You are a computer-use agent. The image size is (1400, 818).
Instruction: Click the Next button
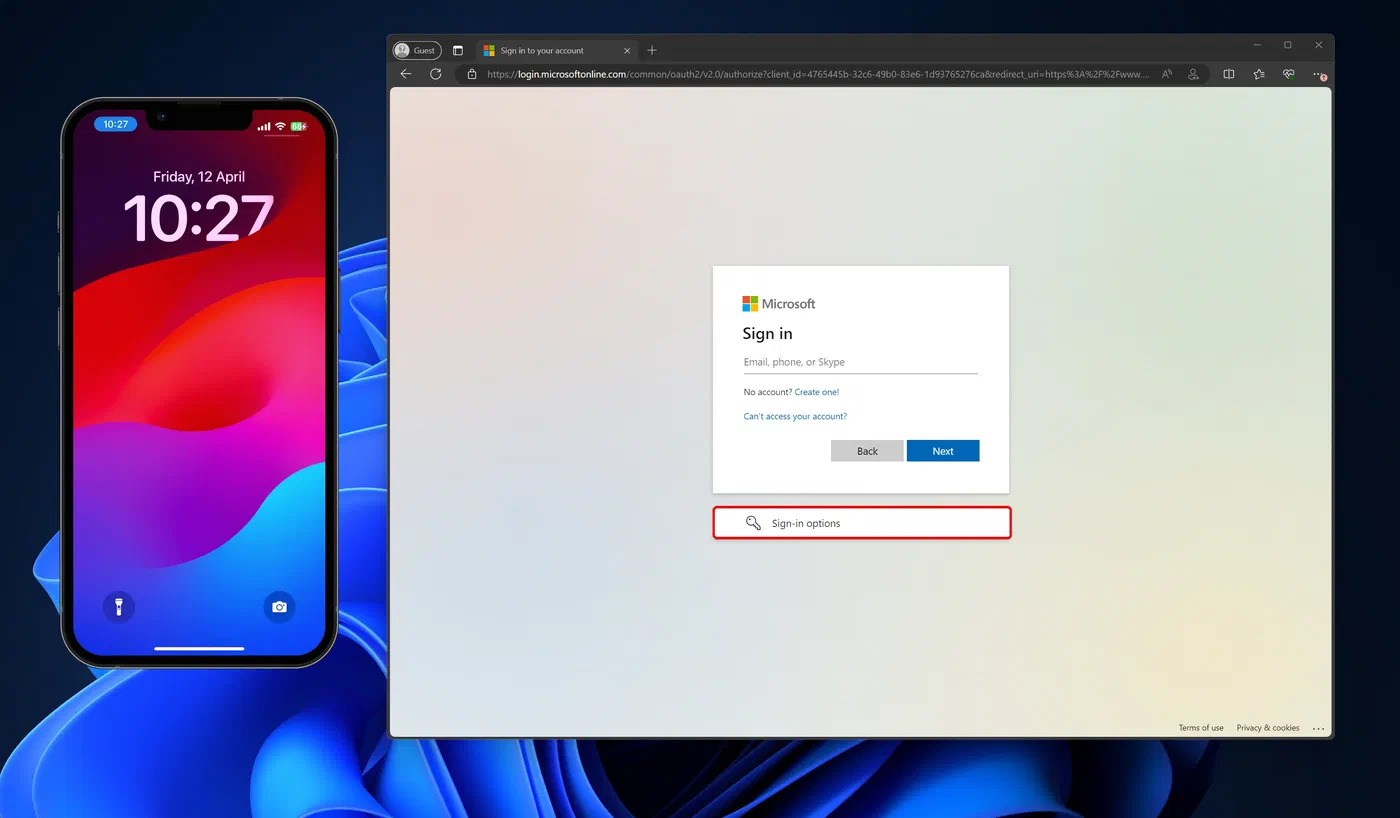tap(943, 451)
